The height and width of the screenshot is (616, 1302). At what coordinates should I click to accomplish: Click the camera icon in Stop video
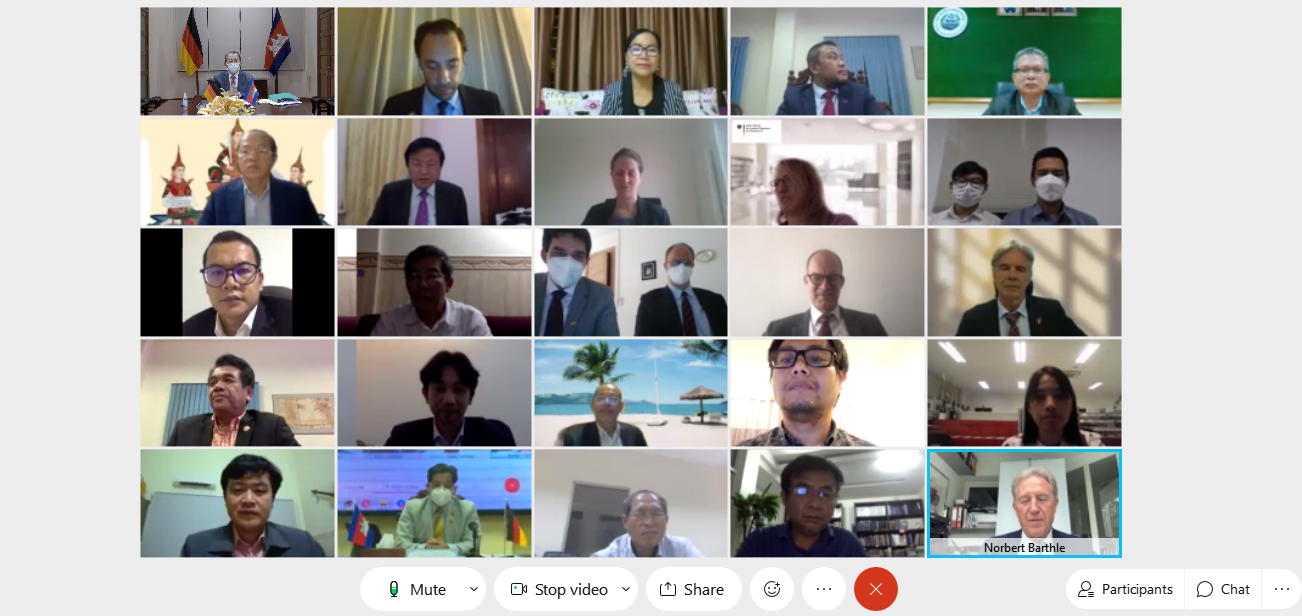pos(519,589)
